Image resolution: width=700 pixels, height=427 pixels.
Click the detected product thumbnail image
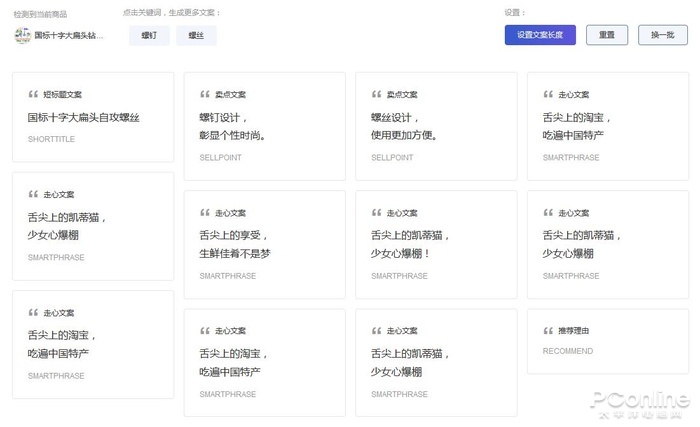click(x=22, y=35)
